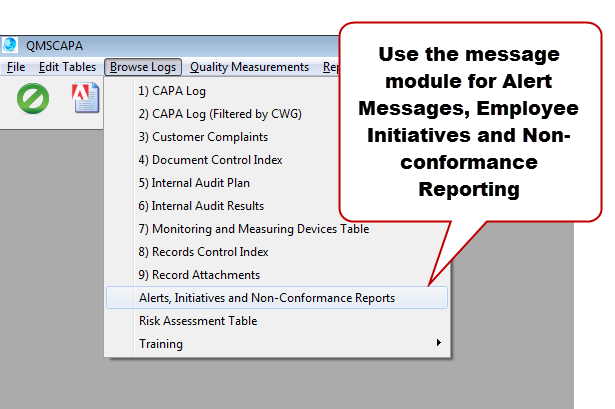This screenshot has height=409, width=615.
Task: Close the open Browse Logs menu
Action: click(142, 67)
